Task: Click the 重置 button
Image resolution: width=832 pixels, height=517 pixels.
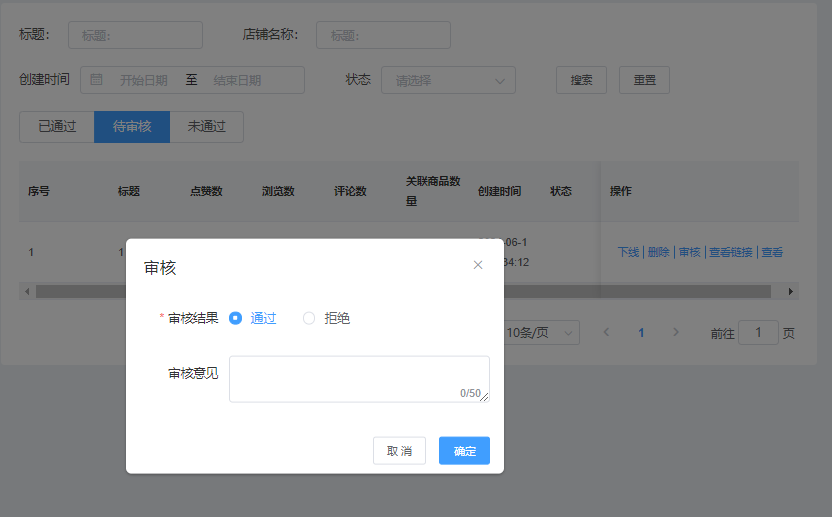Action: 644,80
